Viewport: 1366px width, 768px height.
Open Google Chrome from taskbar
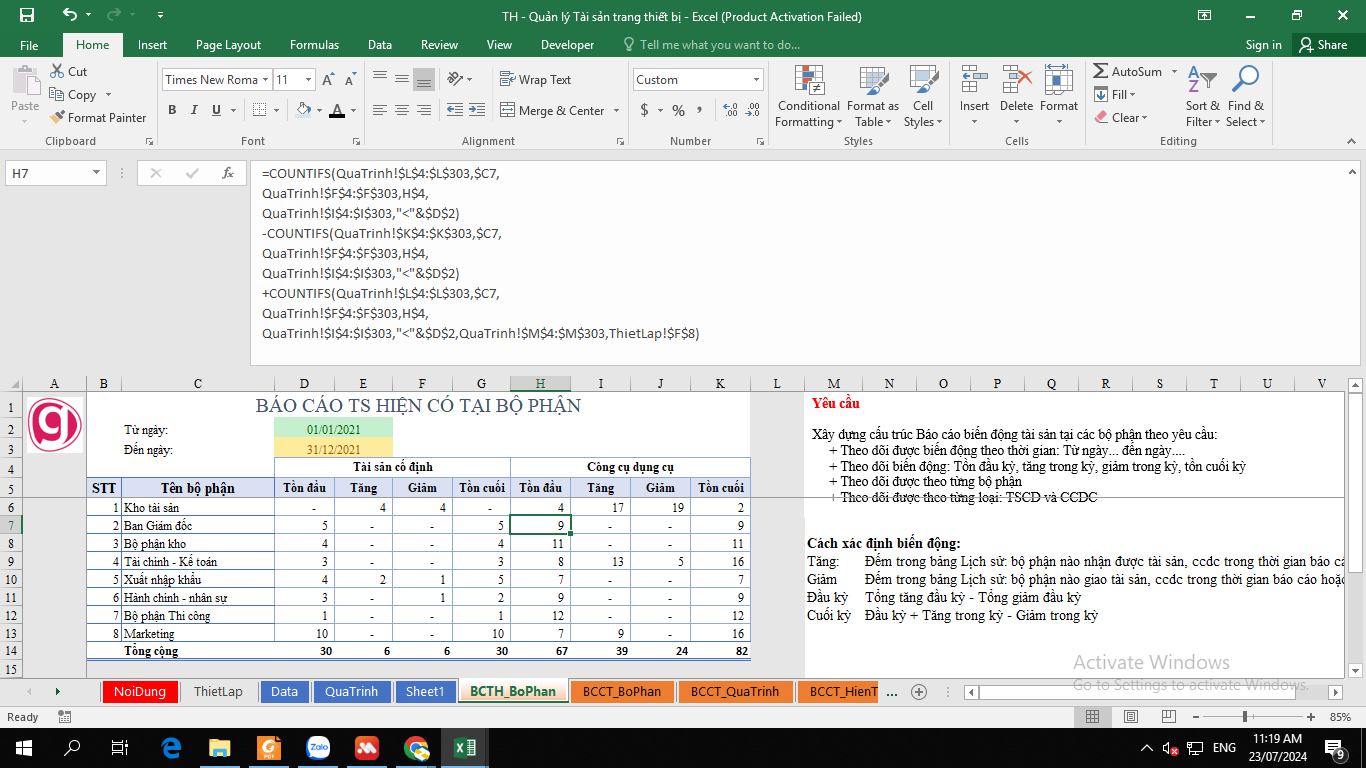pos(417,747)
